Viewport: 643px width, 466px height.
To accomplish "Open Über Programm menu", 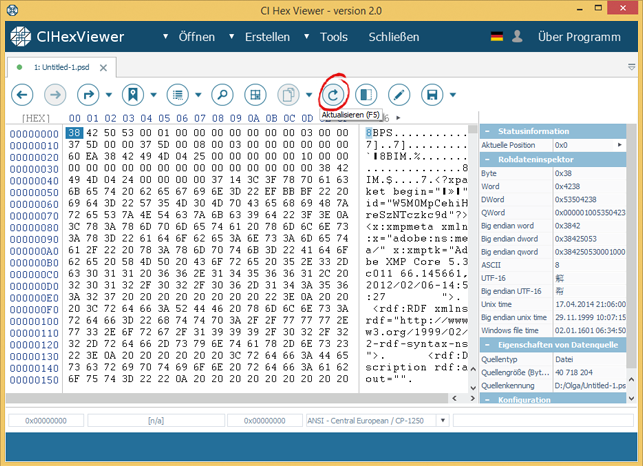I will tap(579, 37).
